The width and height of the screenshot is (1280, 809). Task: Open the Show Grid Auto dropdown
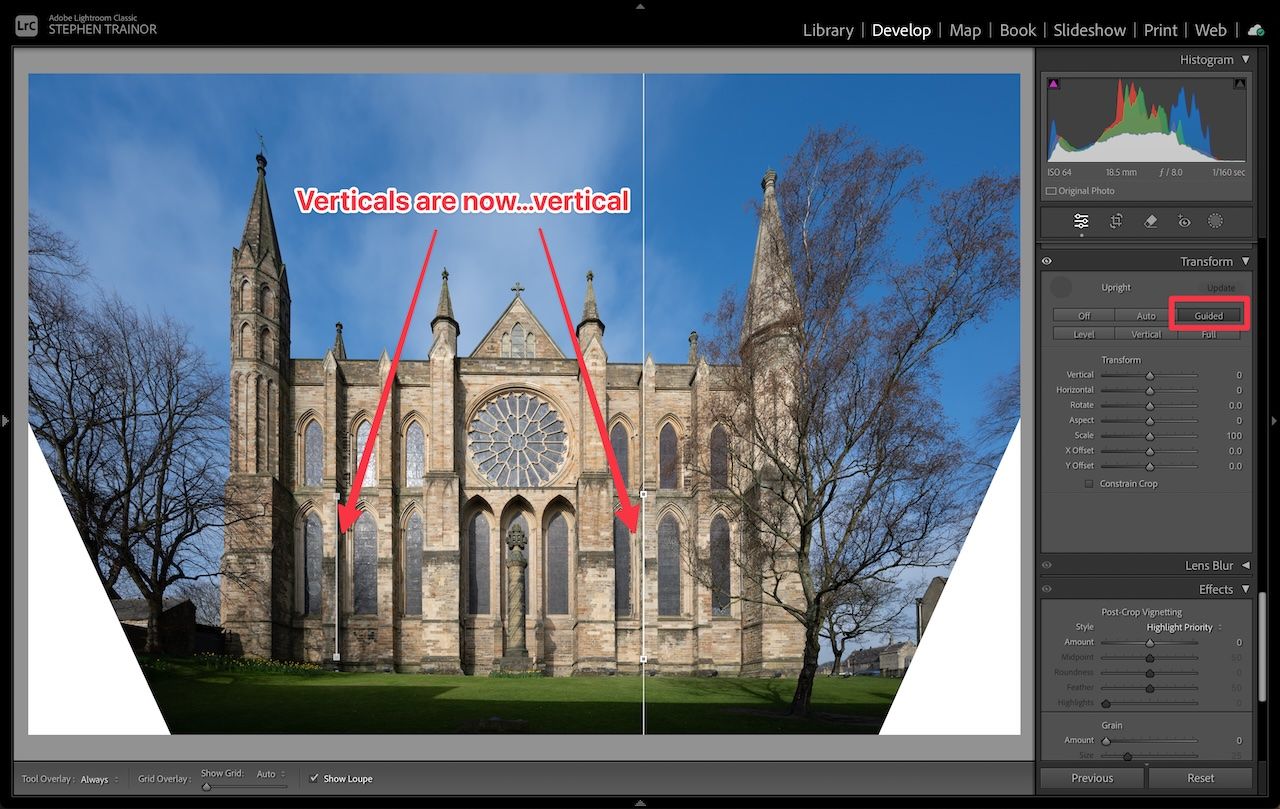pos(270,775)
